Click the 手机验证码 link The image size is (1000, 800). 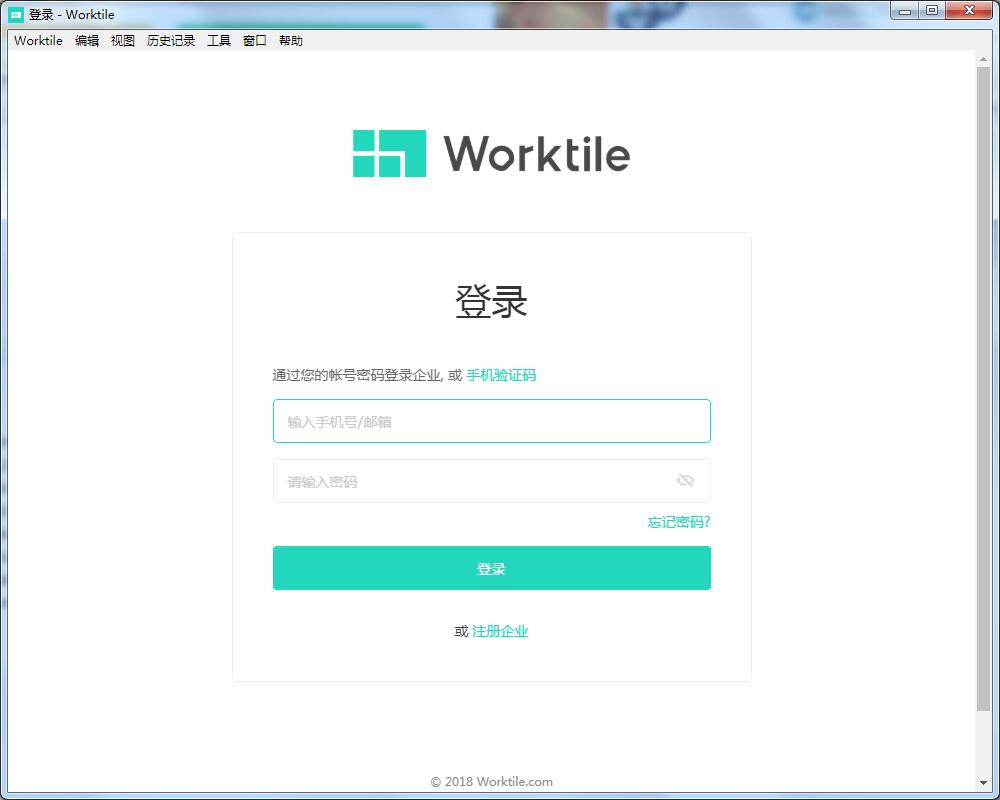pos(501,375)
